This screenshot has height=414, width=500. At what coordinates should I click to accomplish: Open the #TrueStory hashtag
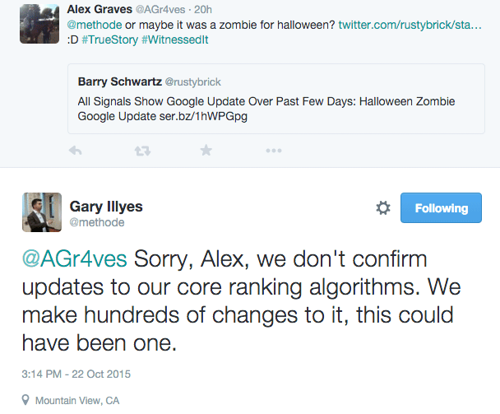(x=110, y=40)
